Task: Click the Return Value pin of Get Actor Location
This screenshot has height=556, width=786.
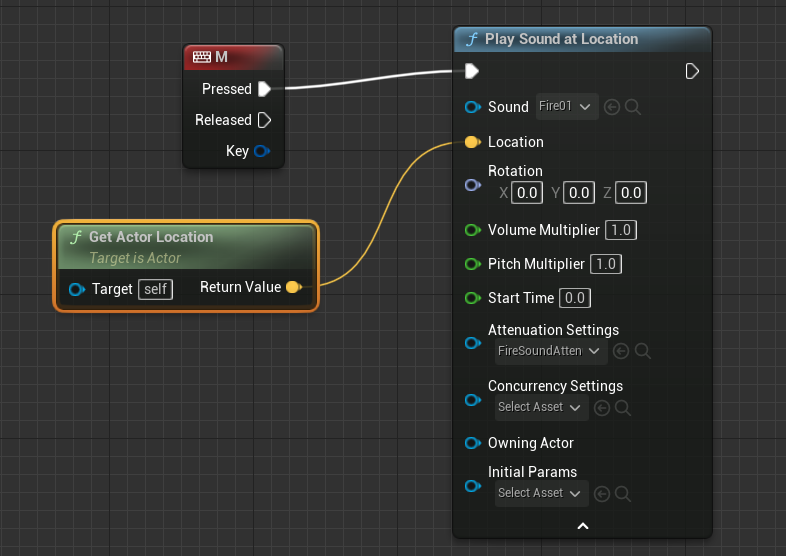Action: click(x=293, y=287)
